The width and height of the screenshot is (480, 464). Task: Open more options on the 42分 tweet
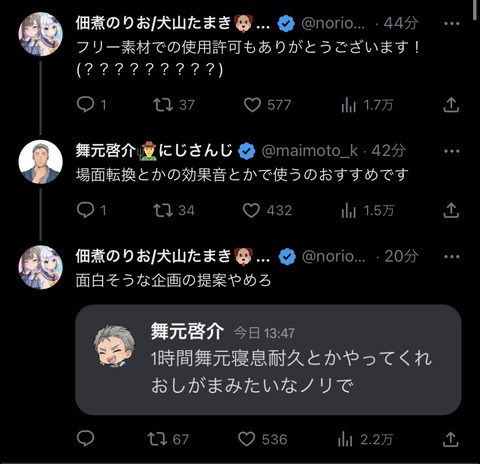tap(452, 151)
